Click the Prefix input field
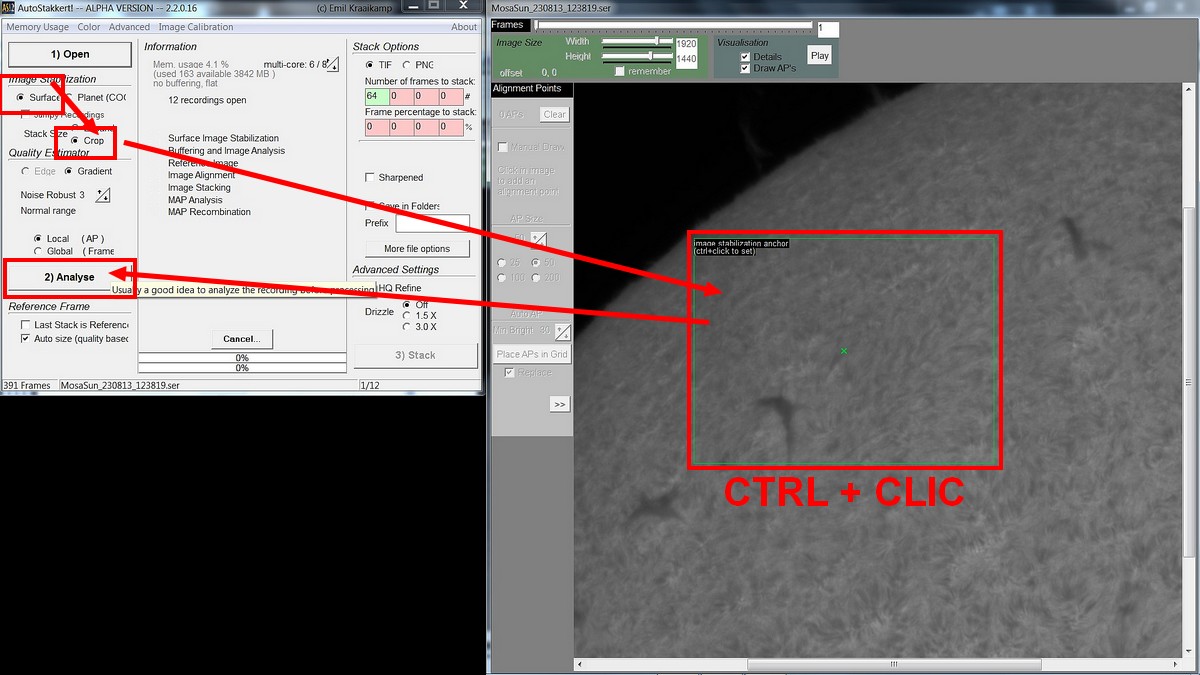The image size is (1200, 675). (x=432, y=223)
